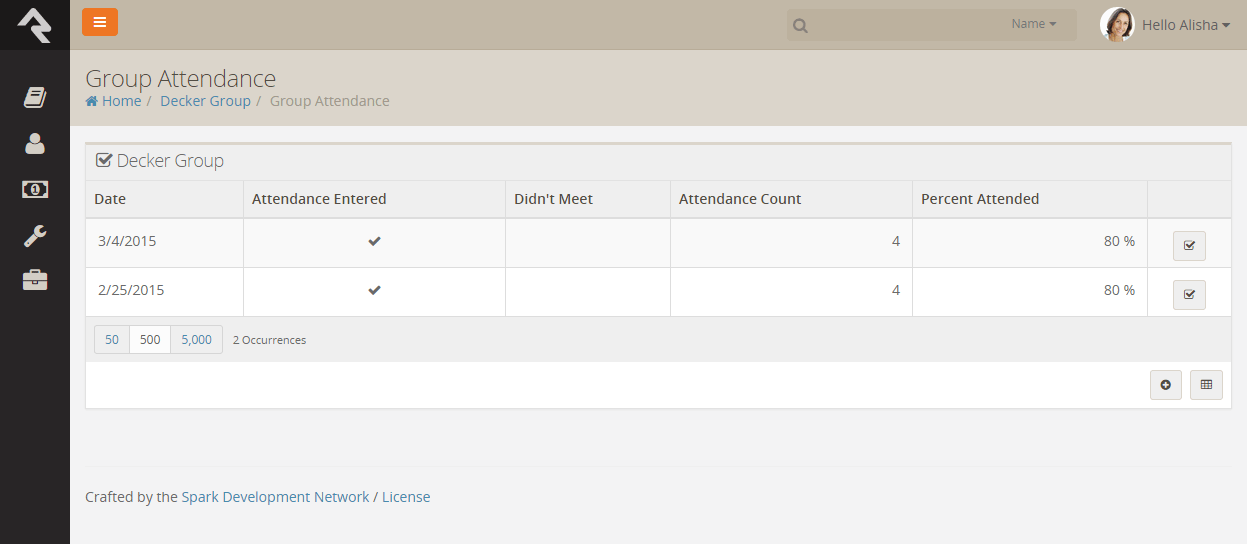Viewport: 1247px width, 544px height.
Task: Click the search magnifier icon
Action: [801, 26]
